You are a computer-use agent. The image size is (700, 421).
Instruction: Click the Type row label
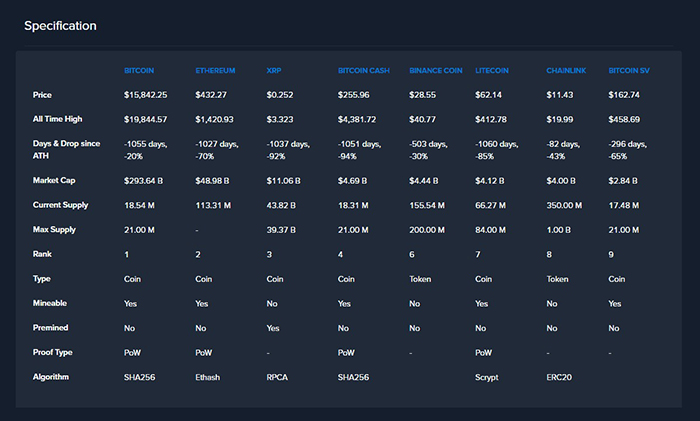[x=42, y=279]
